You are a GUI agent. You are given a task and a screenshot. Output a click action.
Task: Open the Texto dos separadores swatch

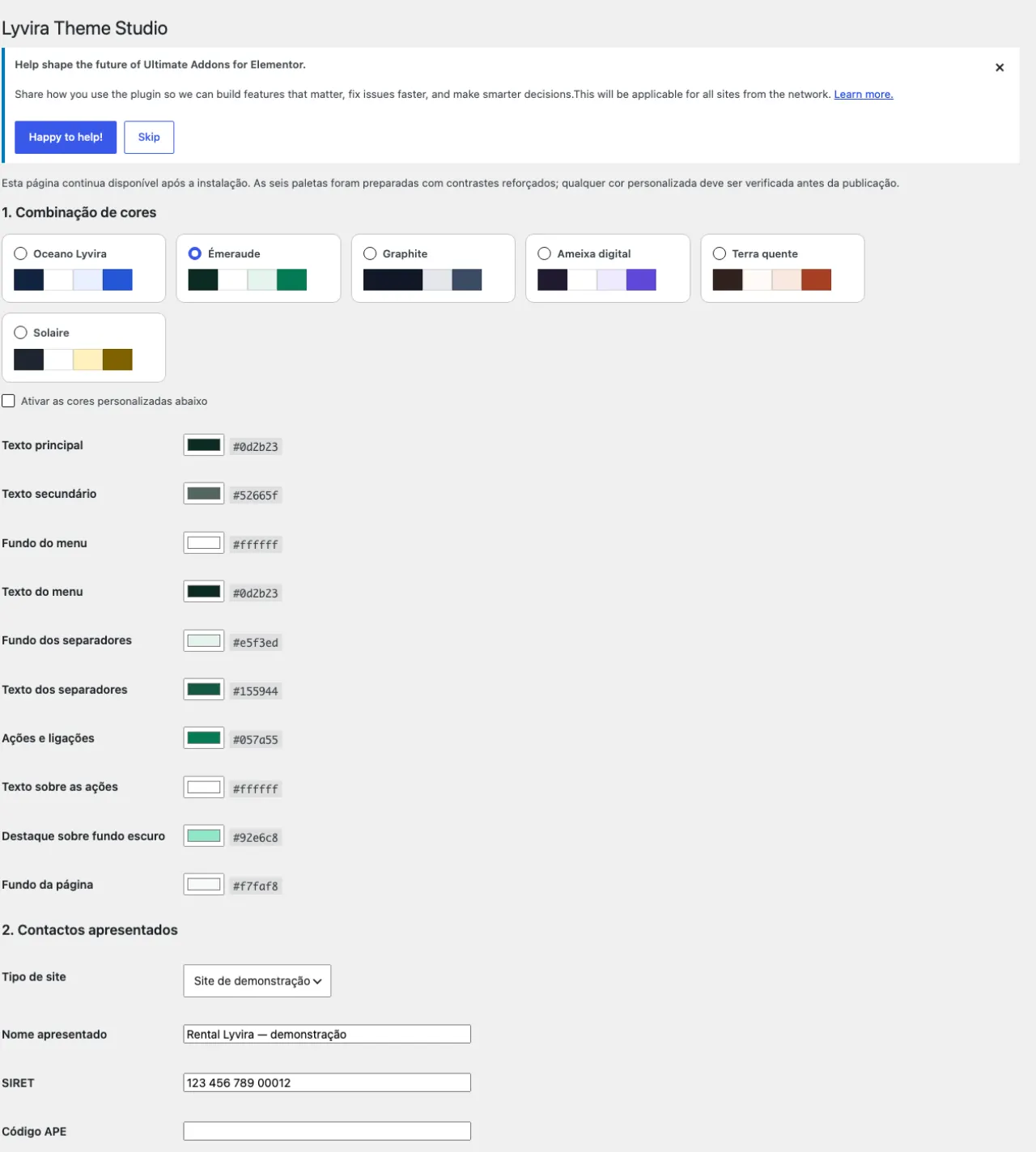click(204, 690)
